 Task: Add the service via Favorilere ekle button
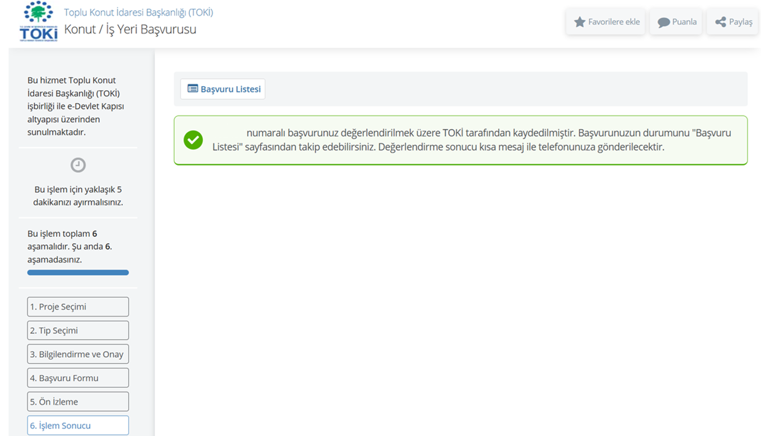(606, 22)
